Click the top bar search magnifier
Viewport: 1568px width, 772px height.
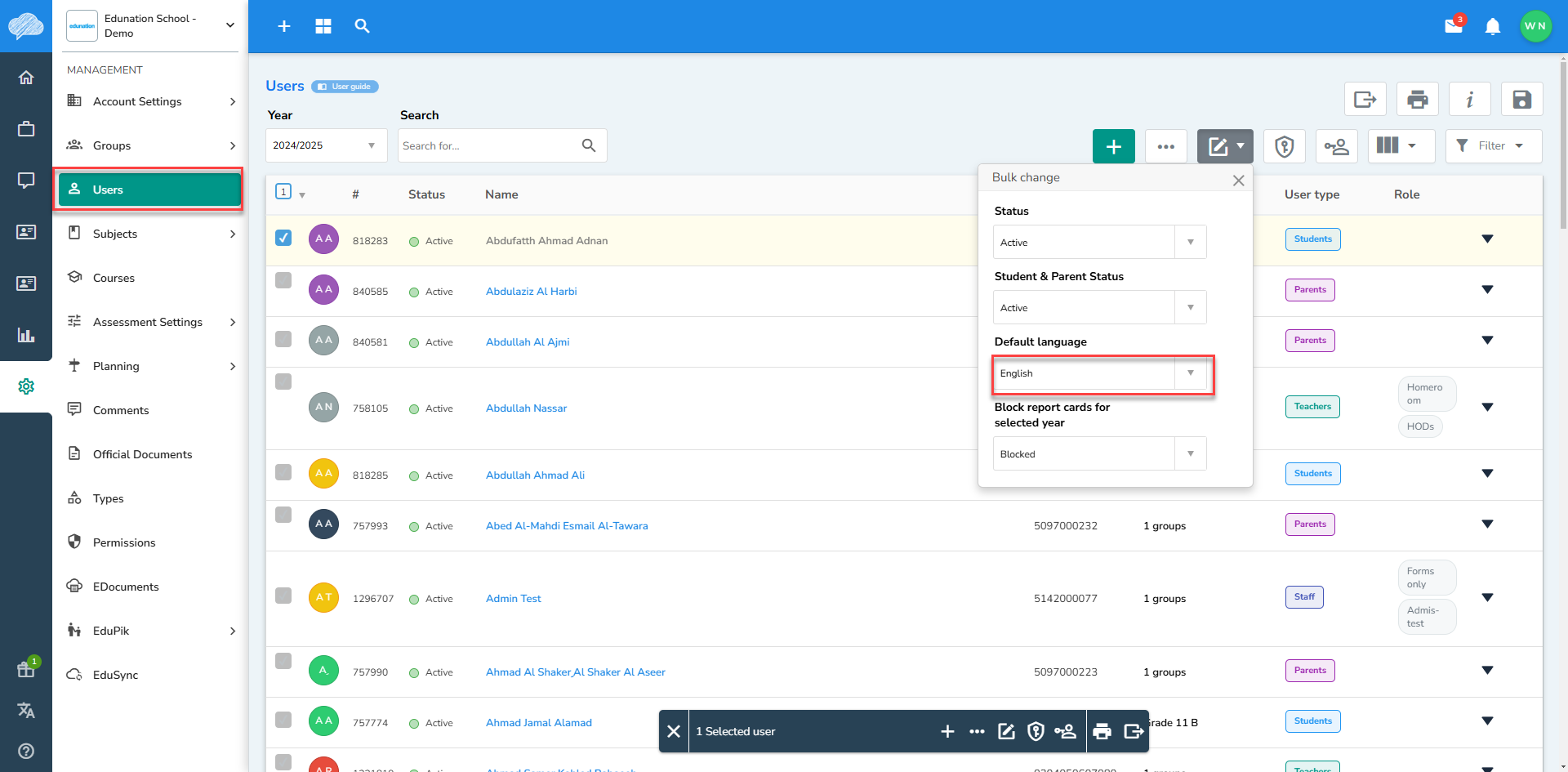point(363,26)
